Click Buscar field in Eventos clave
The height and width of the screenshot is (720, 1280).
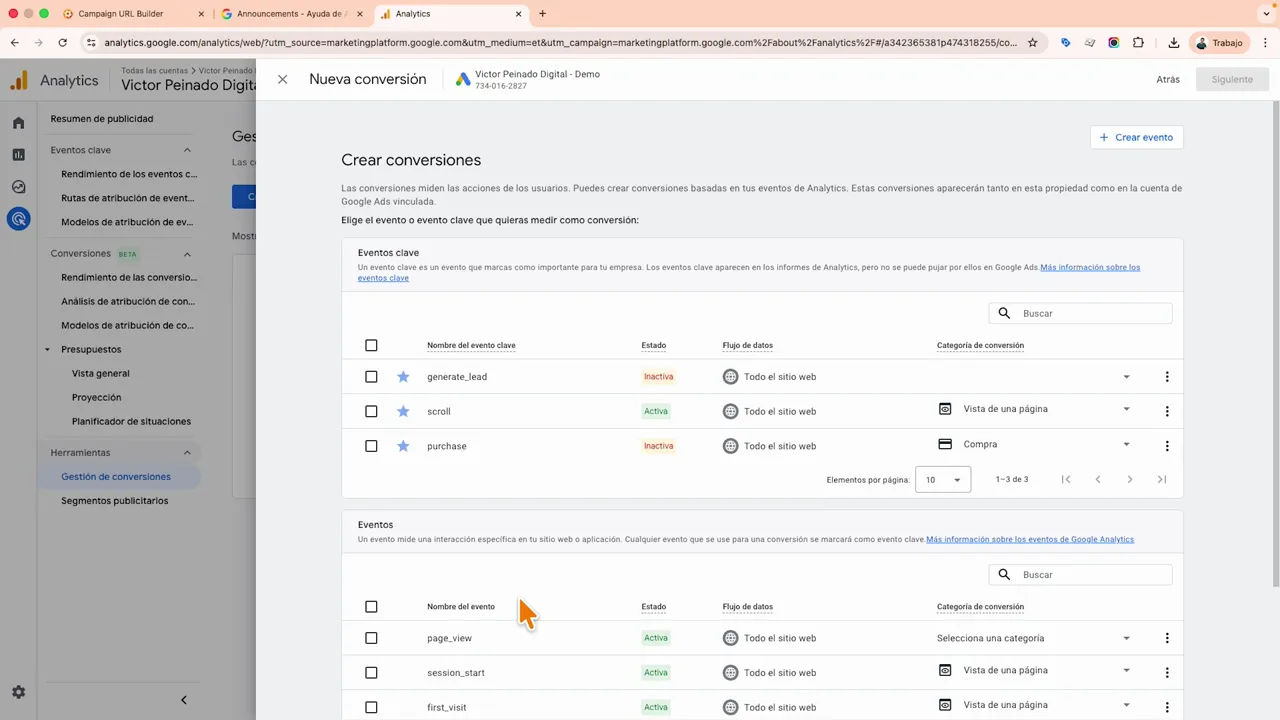(1080, 313)
